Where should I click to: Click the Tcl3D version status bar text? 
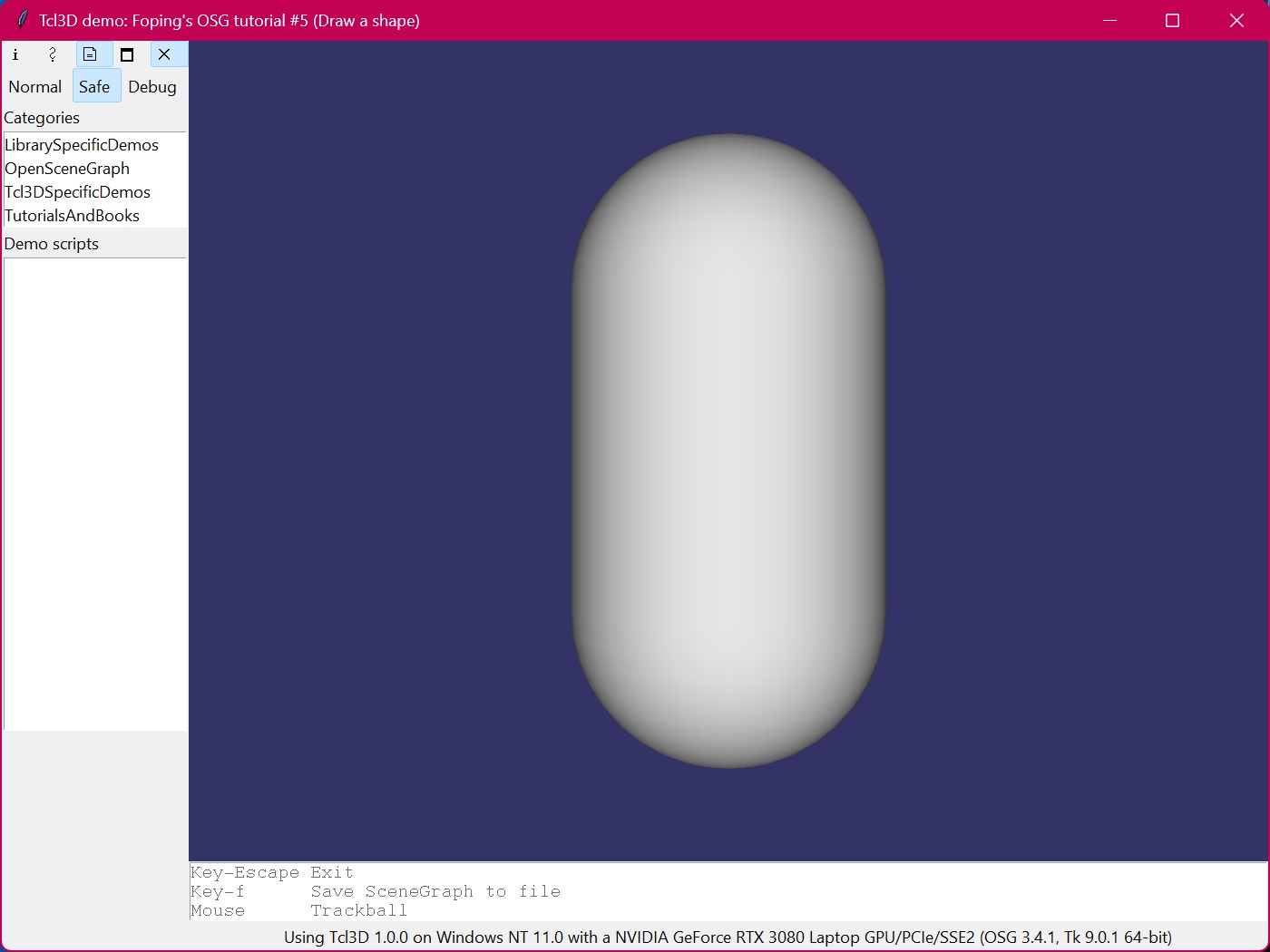tap(728, 937)
